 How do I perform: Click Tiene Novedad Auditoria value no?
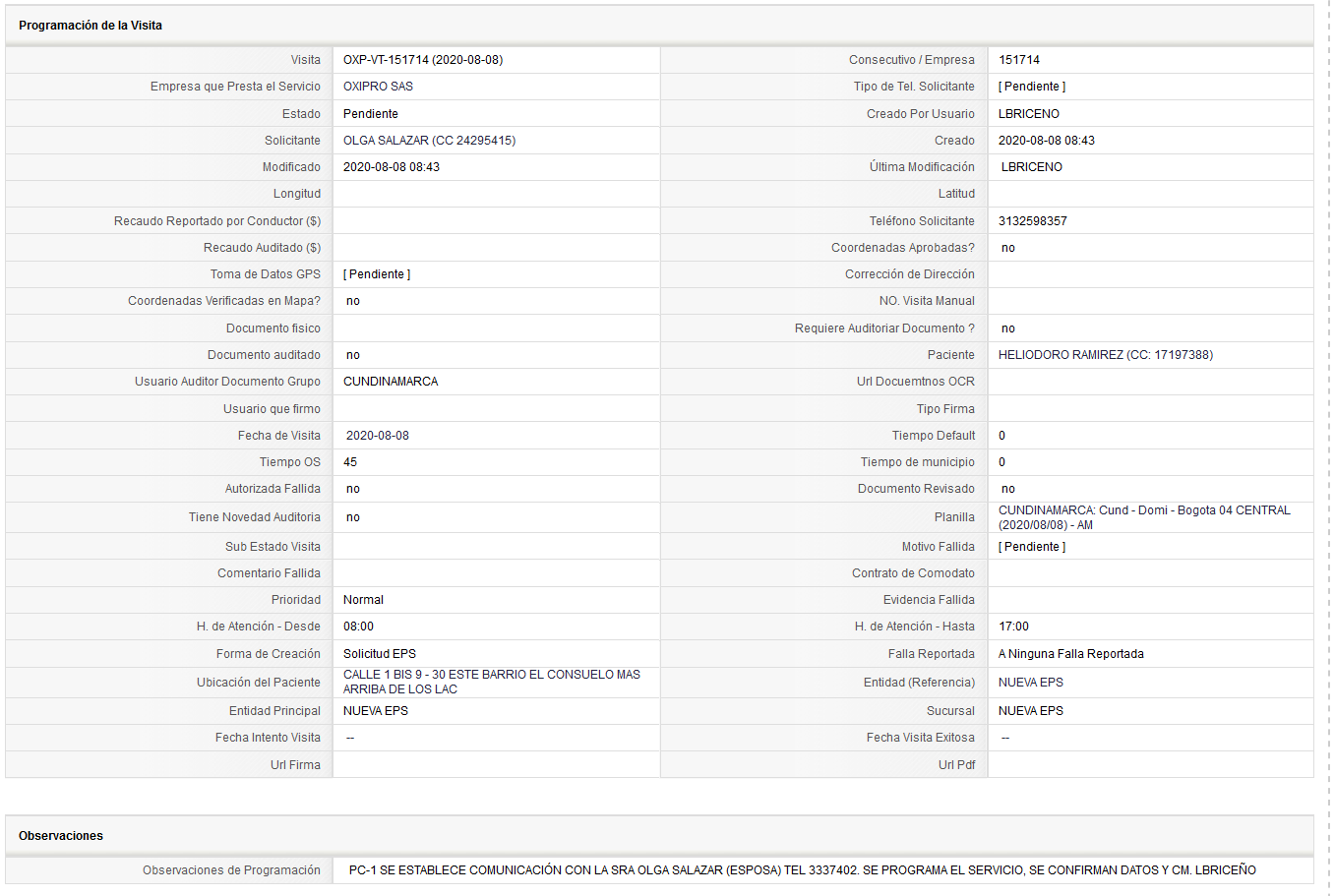tap(353, 517)
